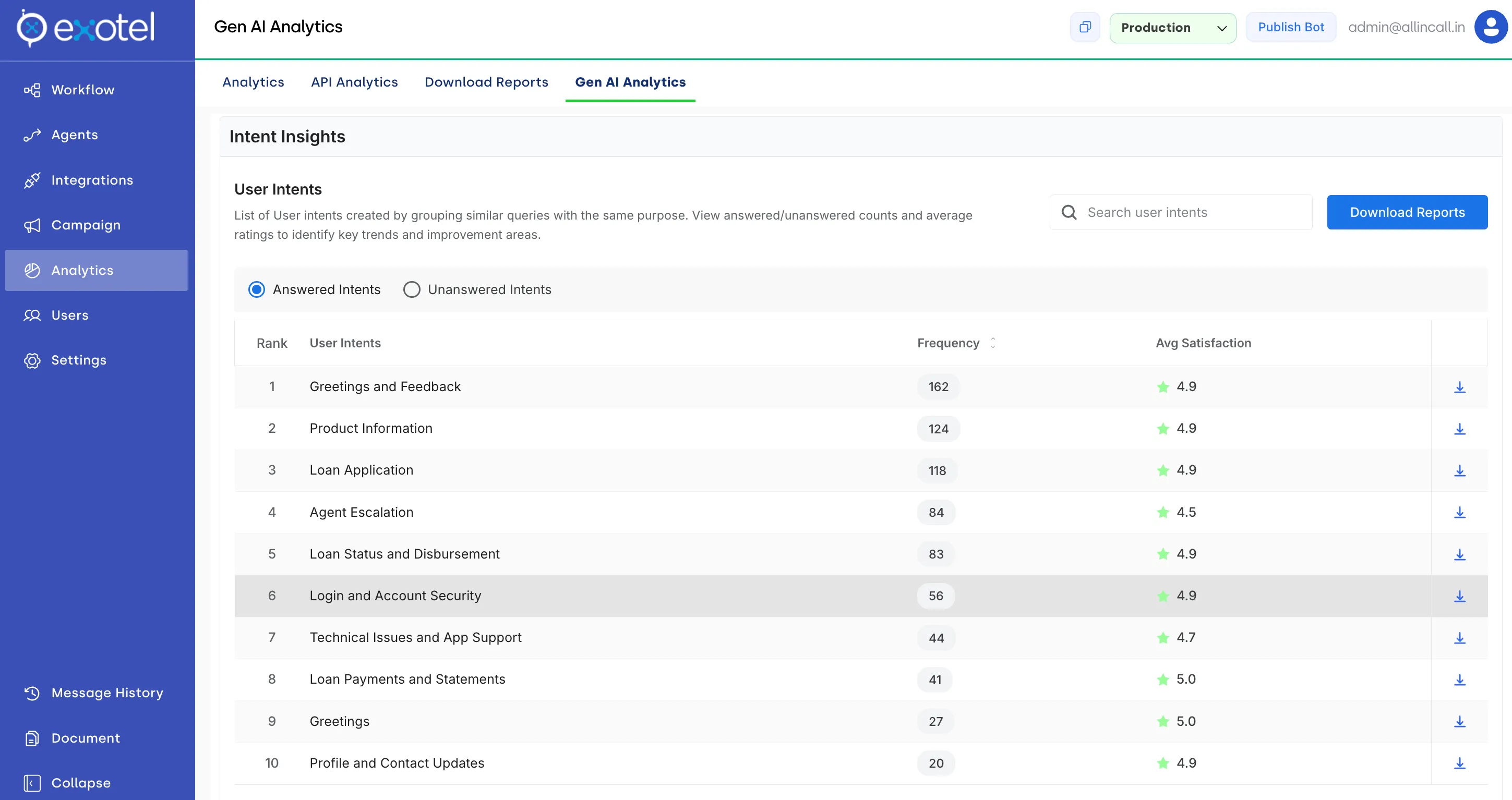Open the Production environment dropdown
This screenshot has width=1512, height=800.
click(1173, 28)
